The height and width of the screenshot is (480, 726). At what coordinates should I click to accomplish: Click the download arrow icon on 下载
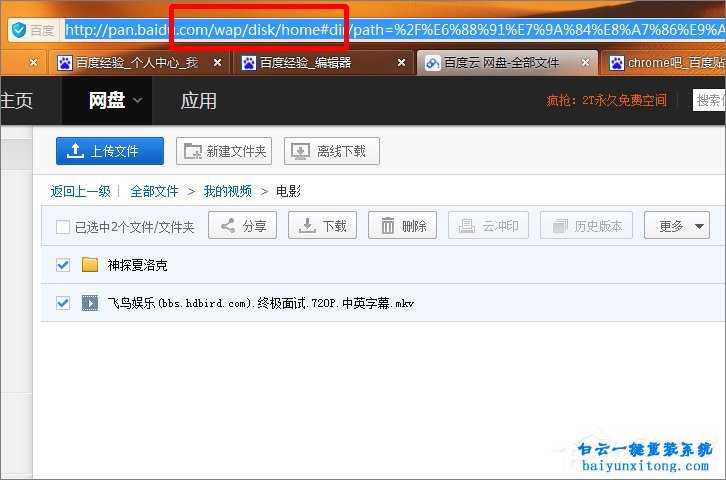tap(307, 226)
